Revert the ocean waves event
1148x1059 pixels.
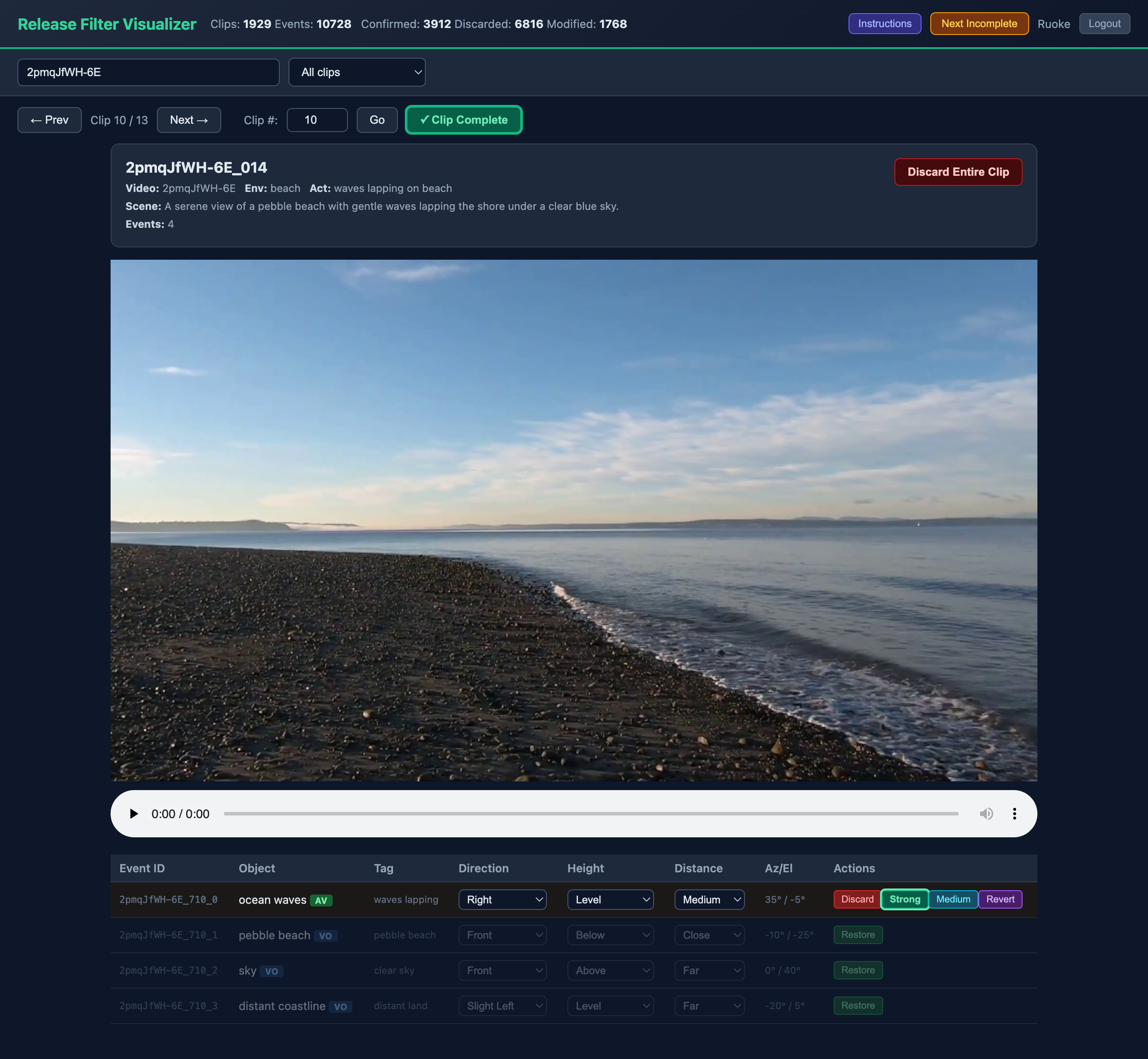point(1000,899)
